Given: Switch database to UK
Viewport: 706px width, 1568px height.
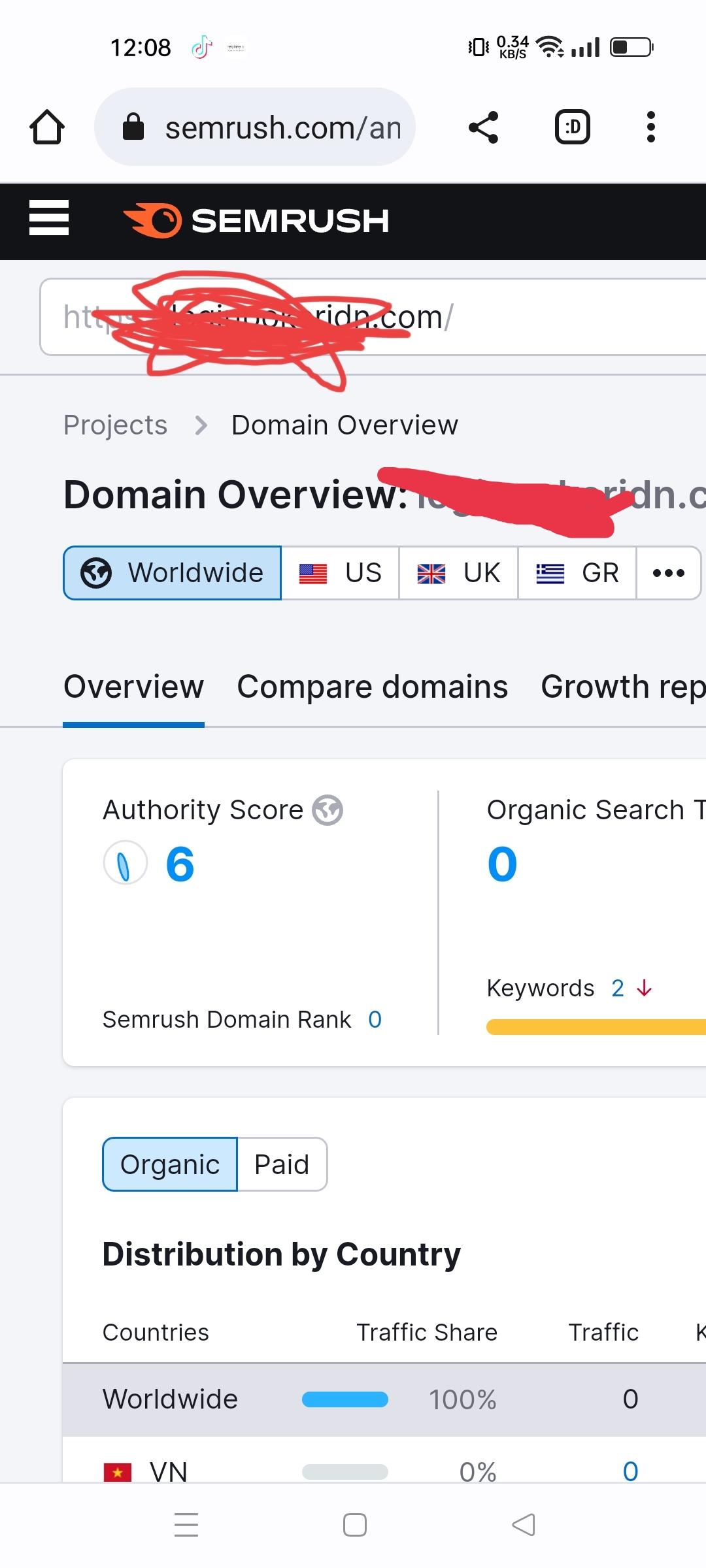Looking at the screenshot, I should 459,573.
